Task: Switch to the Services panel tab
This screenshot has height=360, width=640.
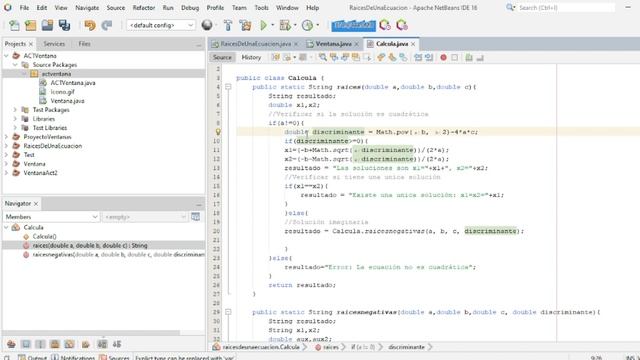Action: click(x=54, y=44)
